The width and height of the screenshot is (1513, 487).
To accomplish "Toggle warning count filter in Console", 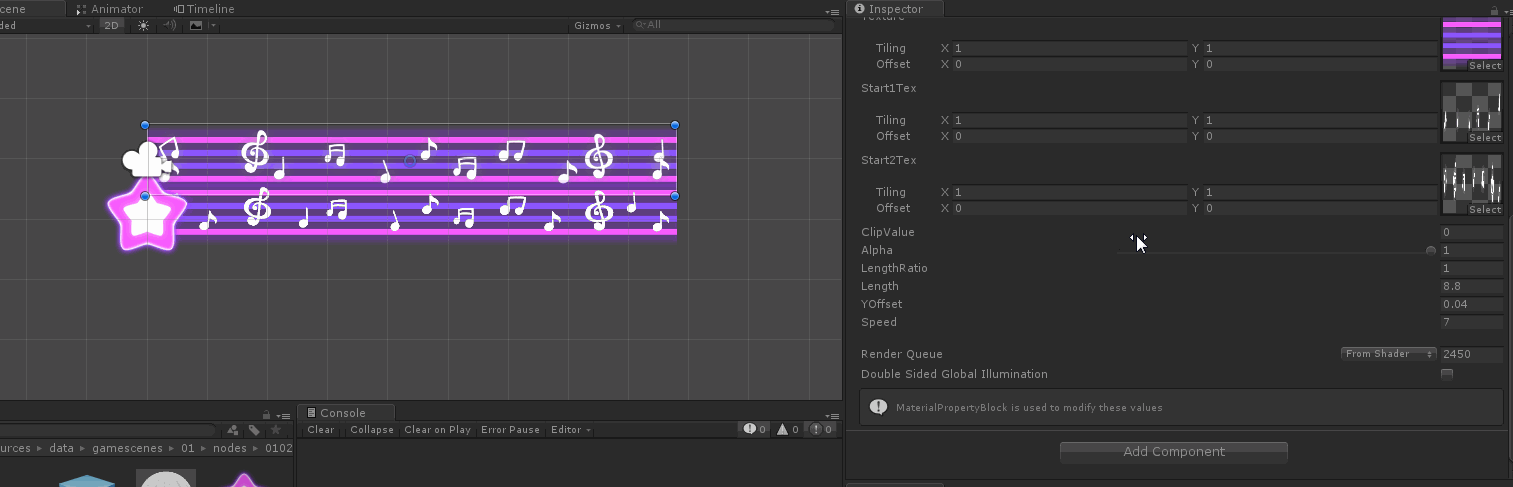I will 786,430.
